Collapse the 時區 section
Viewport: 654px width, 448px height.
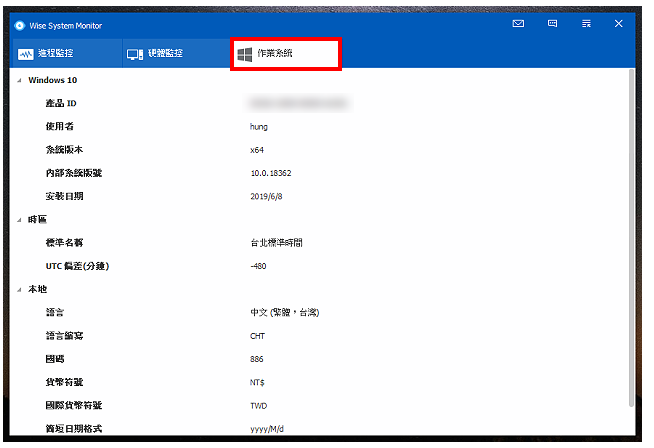pos(19,220)
